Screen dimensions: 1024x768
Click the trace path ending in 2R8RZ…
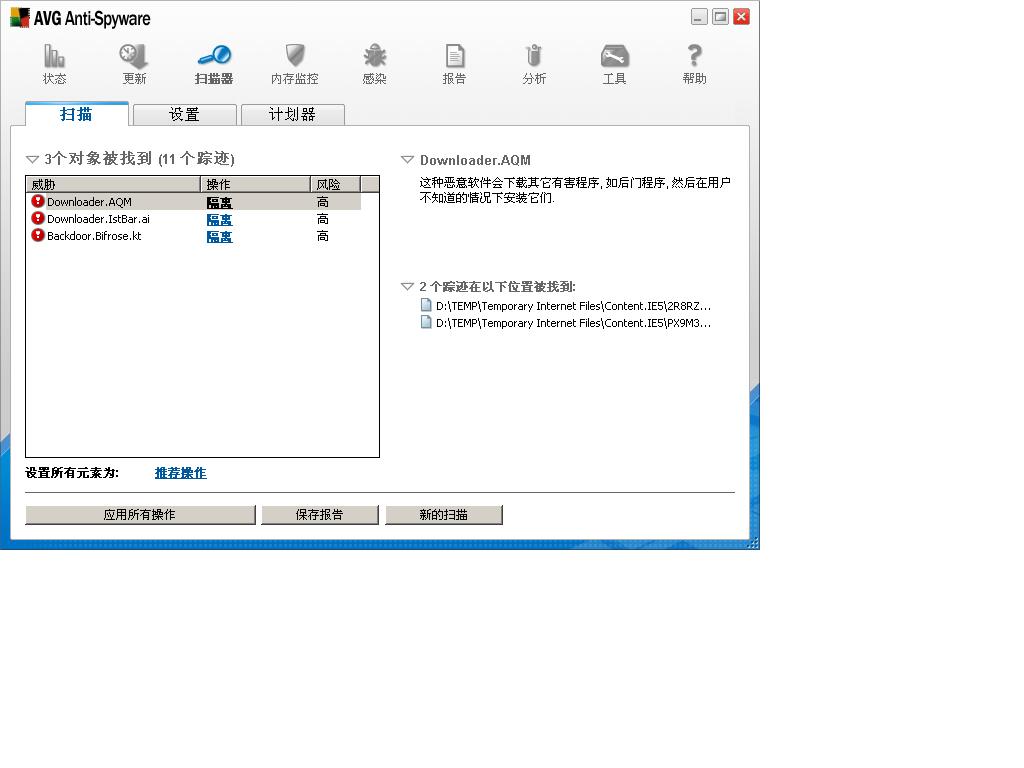tap(573, 306)
